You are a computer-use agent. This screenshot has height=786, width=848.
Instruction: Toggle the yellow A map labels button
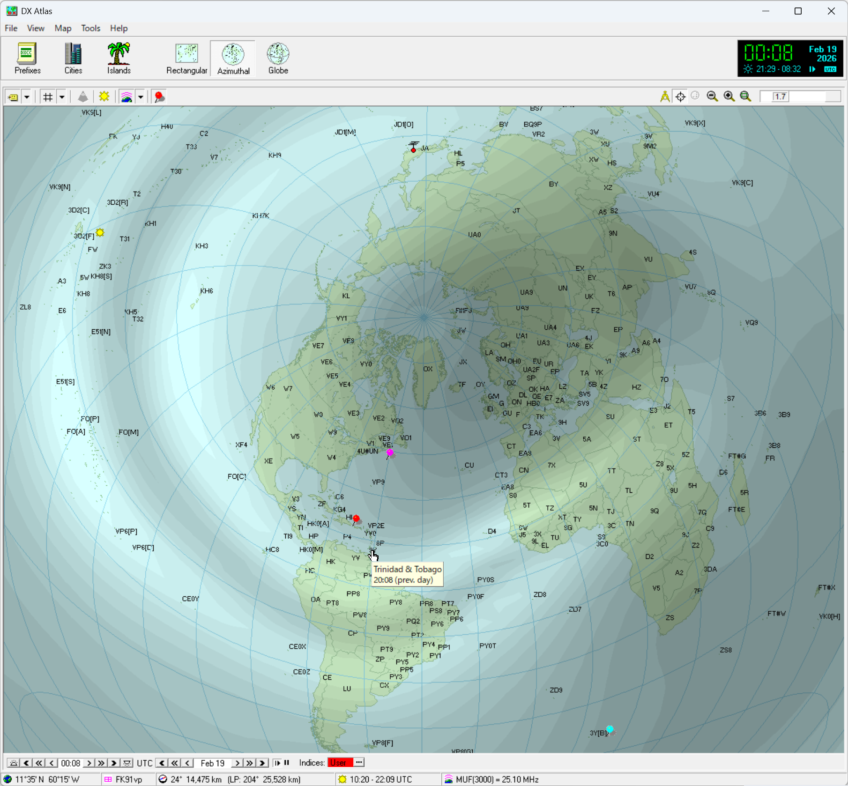pos(665,96)
